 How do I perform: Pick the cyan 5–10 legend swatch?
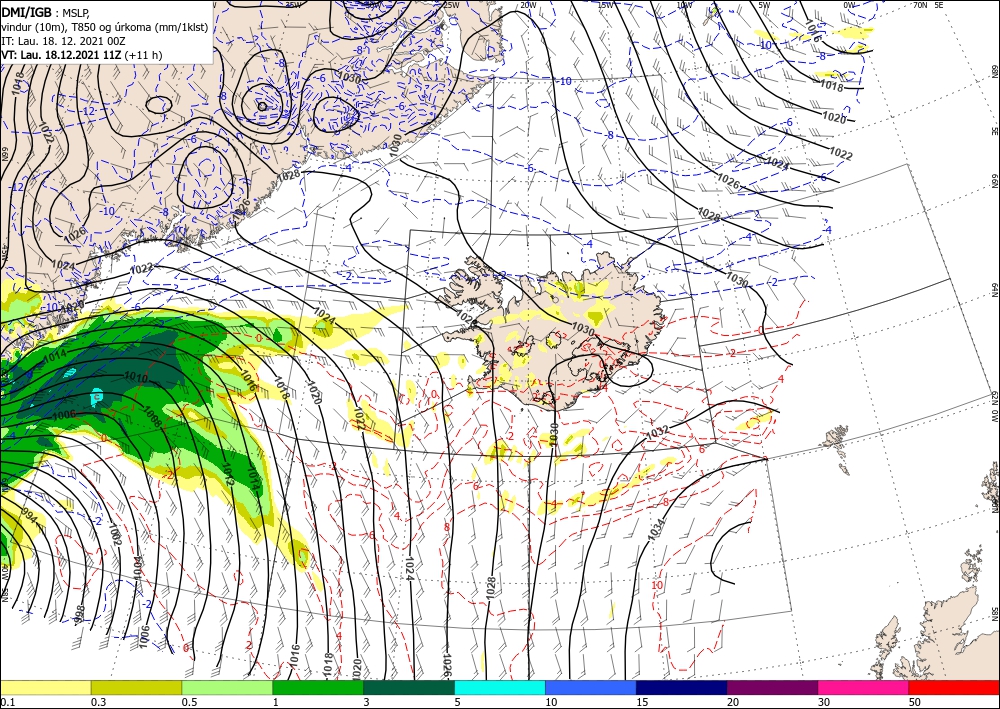click(500, 687)
